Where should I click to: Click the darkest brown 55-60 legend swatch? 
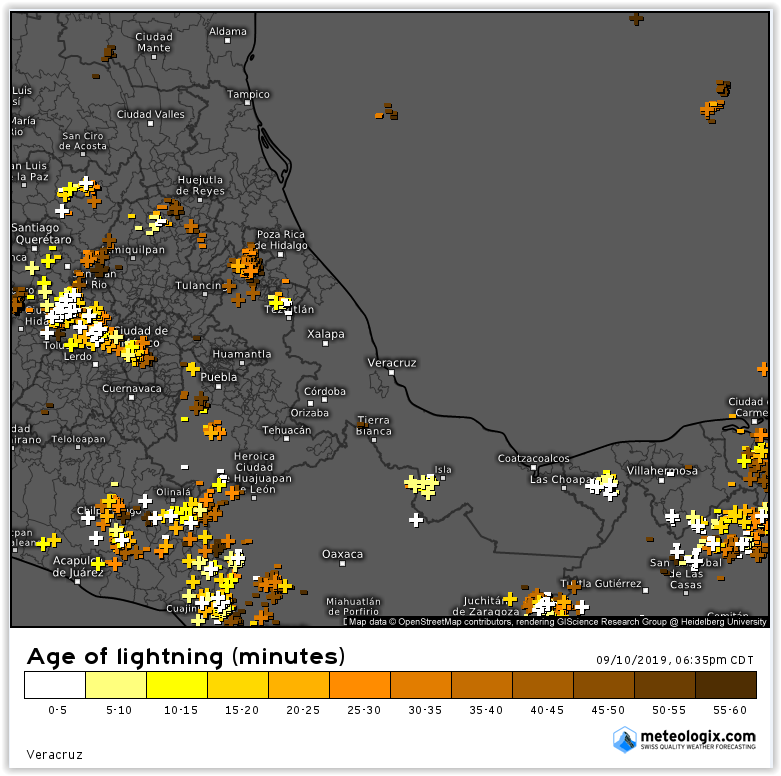click(x=726, y=685)
